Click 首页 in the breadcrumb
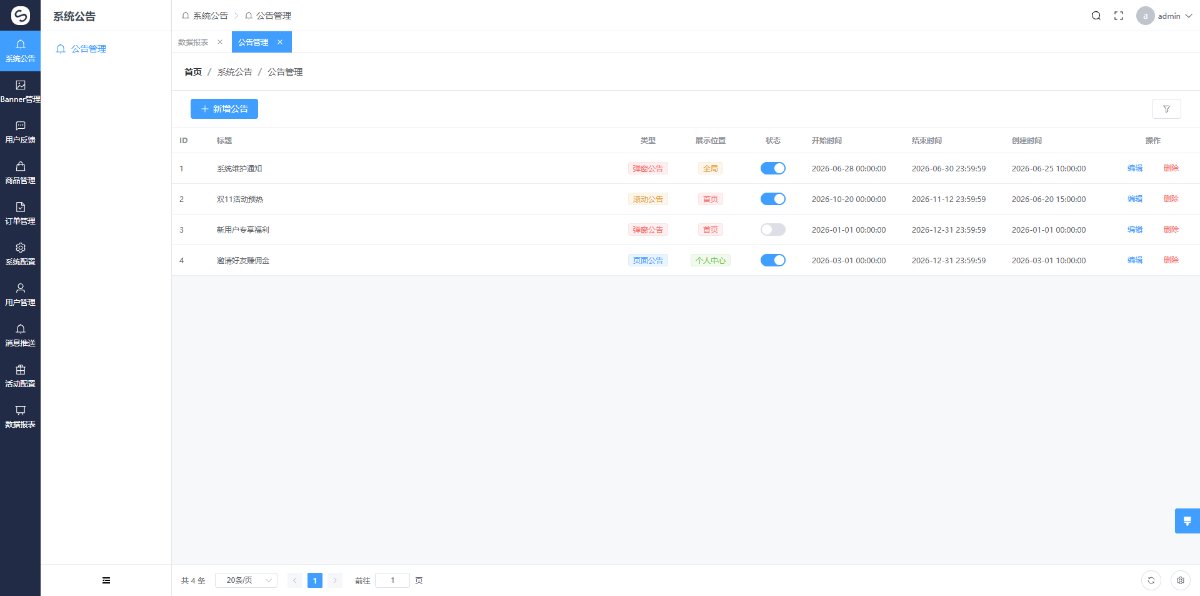 (193, 72)
